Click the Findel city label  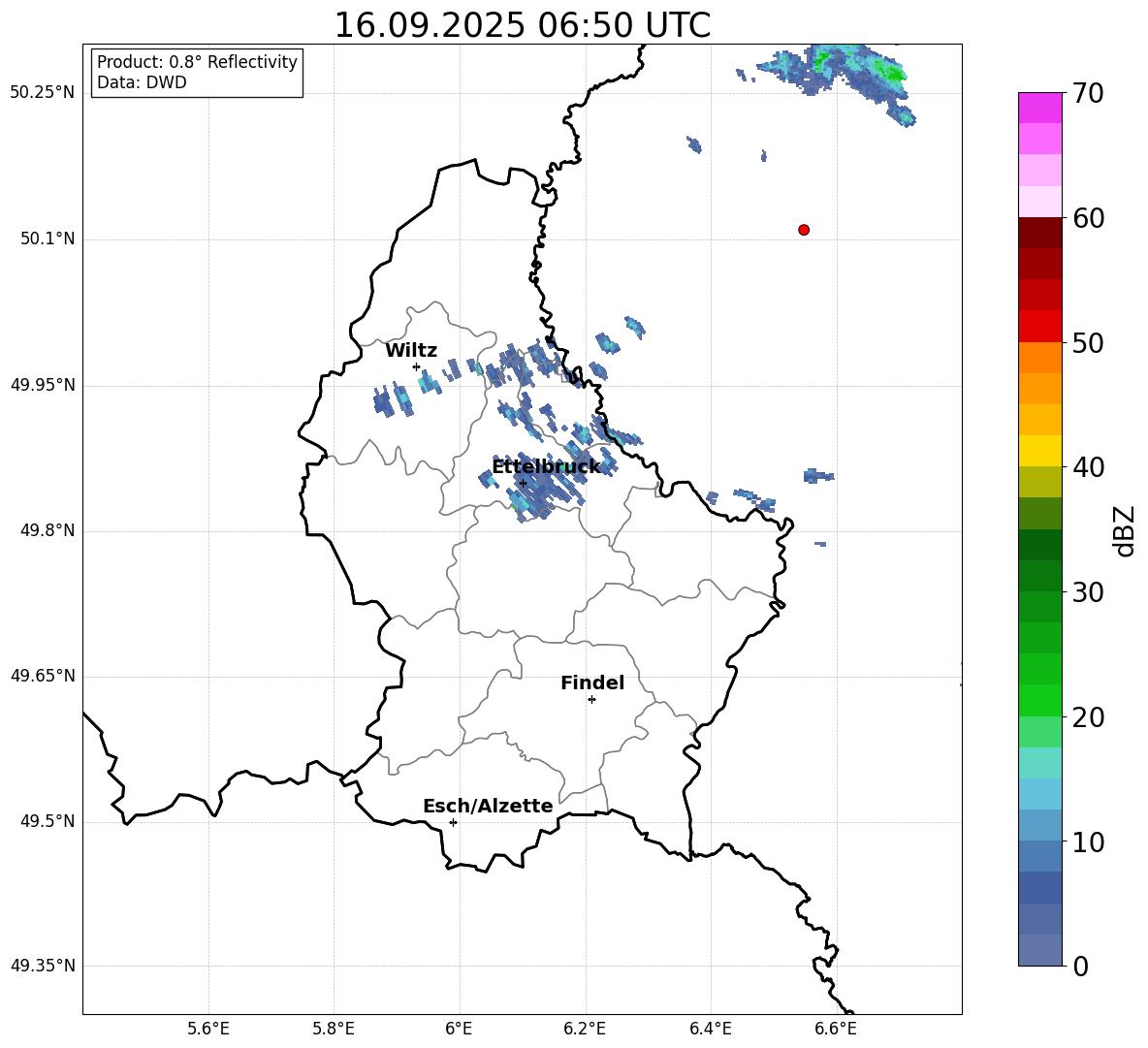[x=592, y=683]
